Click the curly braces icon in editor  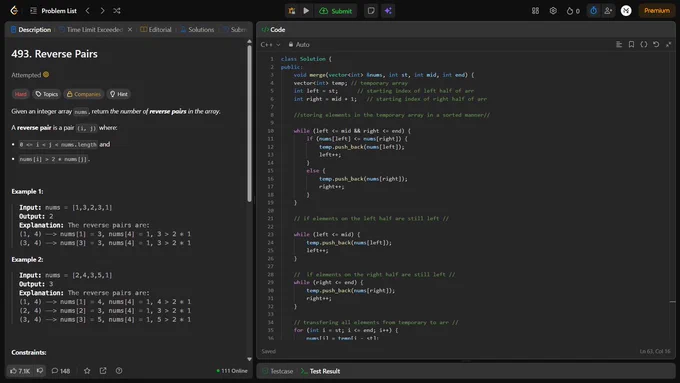644,44
